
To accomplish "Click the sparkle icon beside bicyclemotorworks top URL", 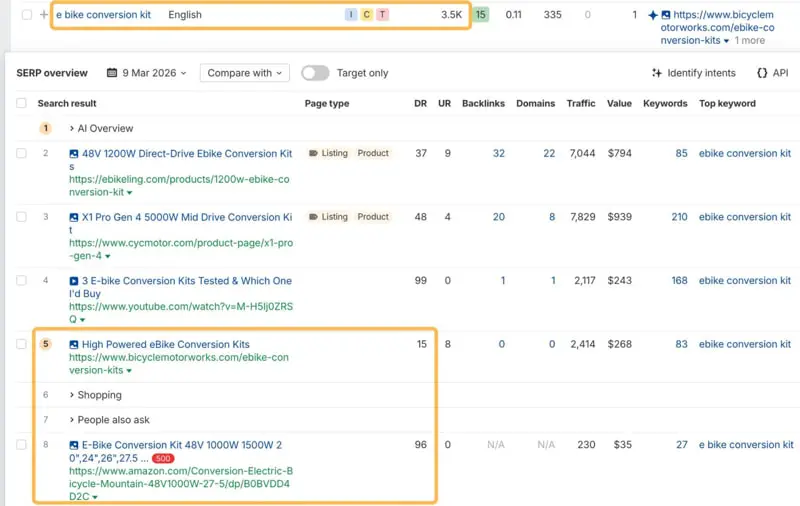I will 653,15.
